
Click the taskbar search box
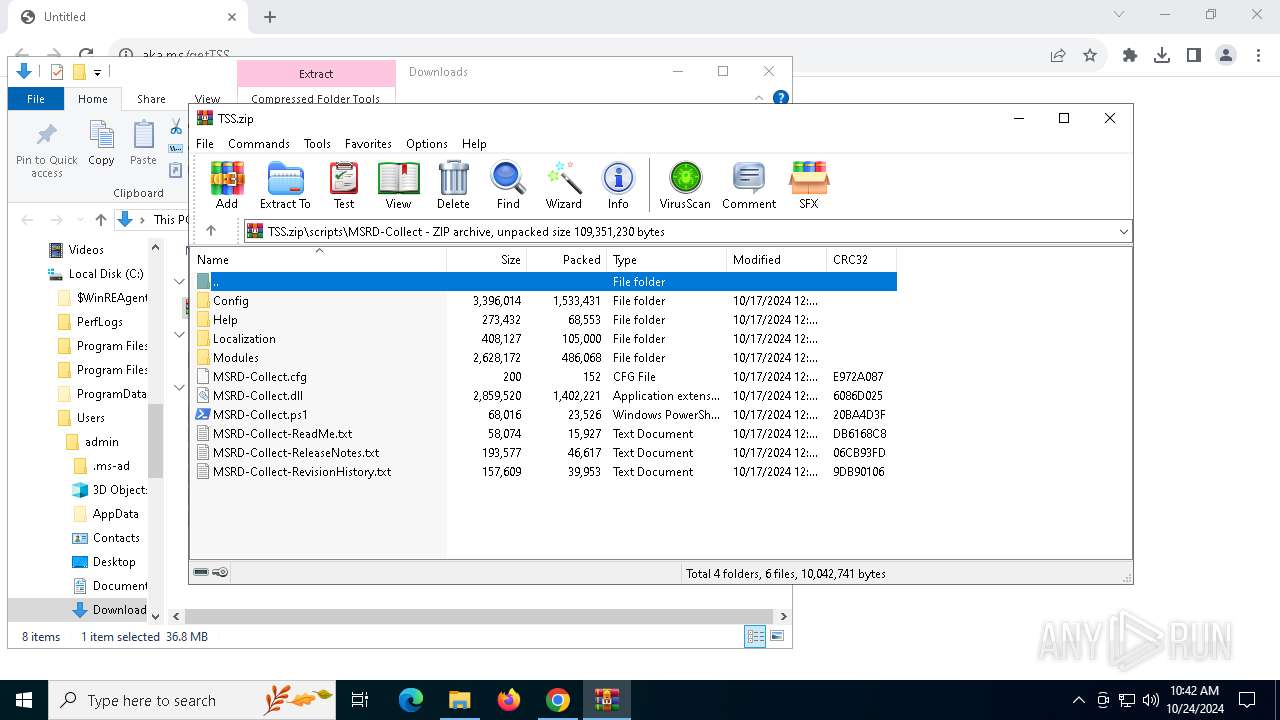192,700
